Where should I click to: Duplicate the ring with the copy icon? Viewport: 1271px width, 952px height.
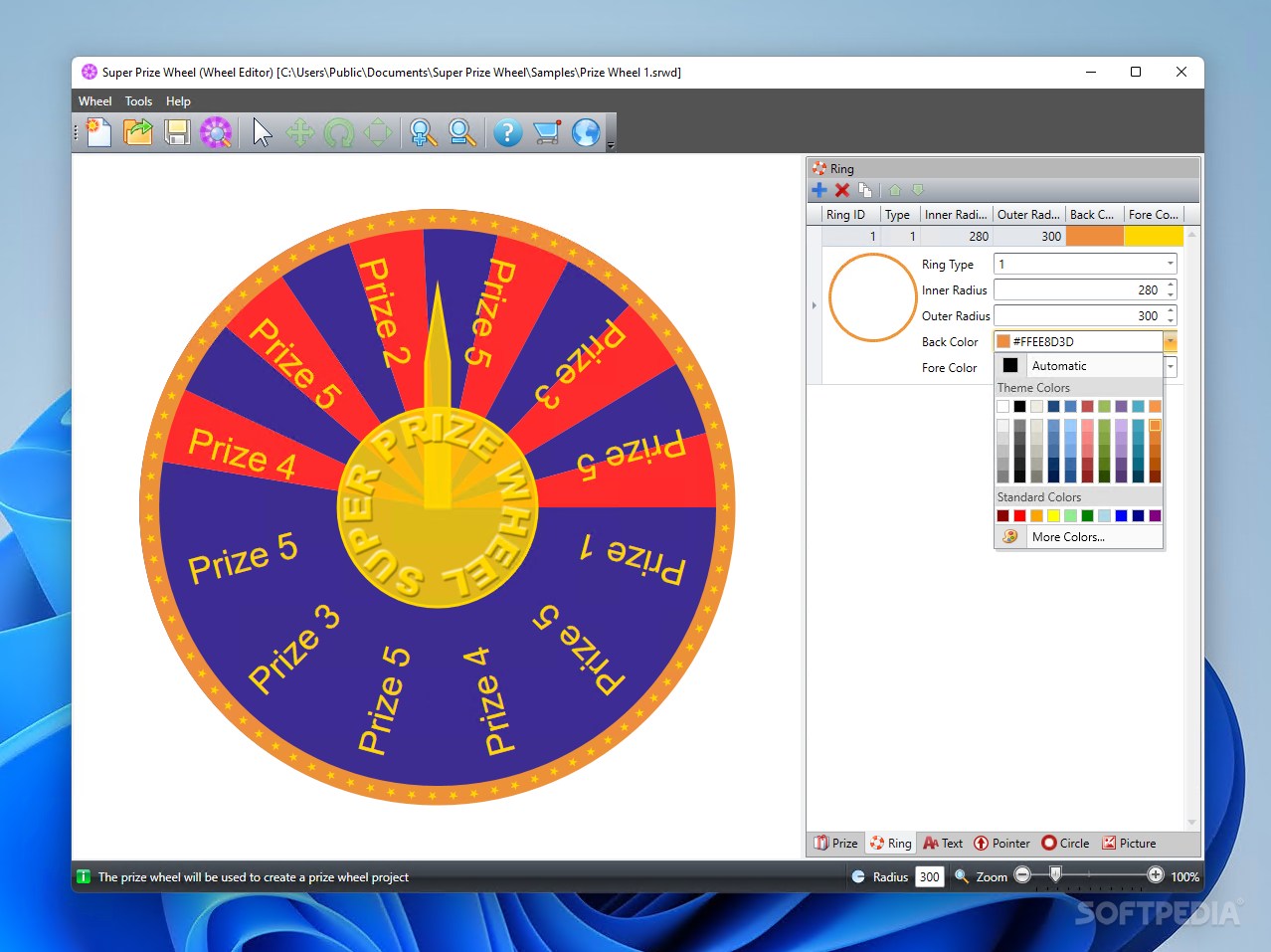click(x=865, y=190)
